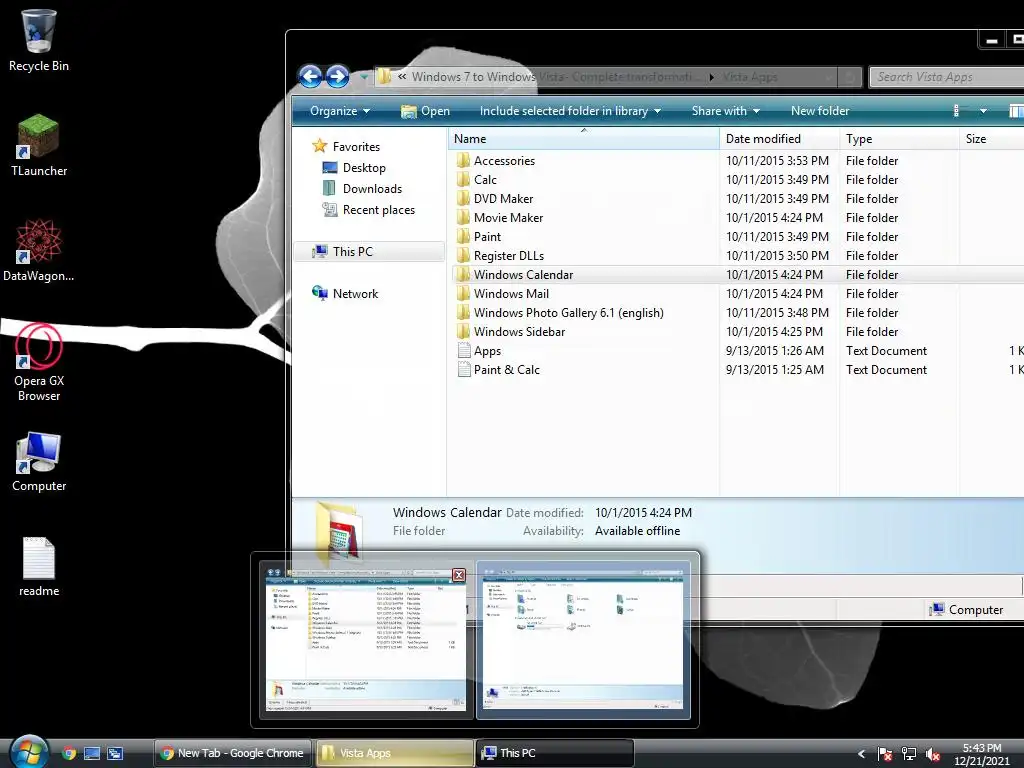Select the Windows Sidebar folder icon
The height and width of the screenshot is (768, 1024).
coord(464,332)
